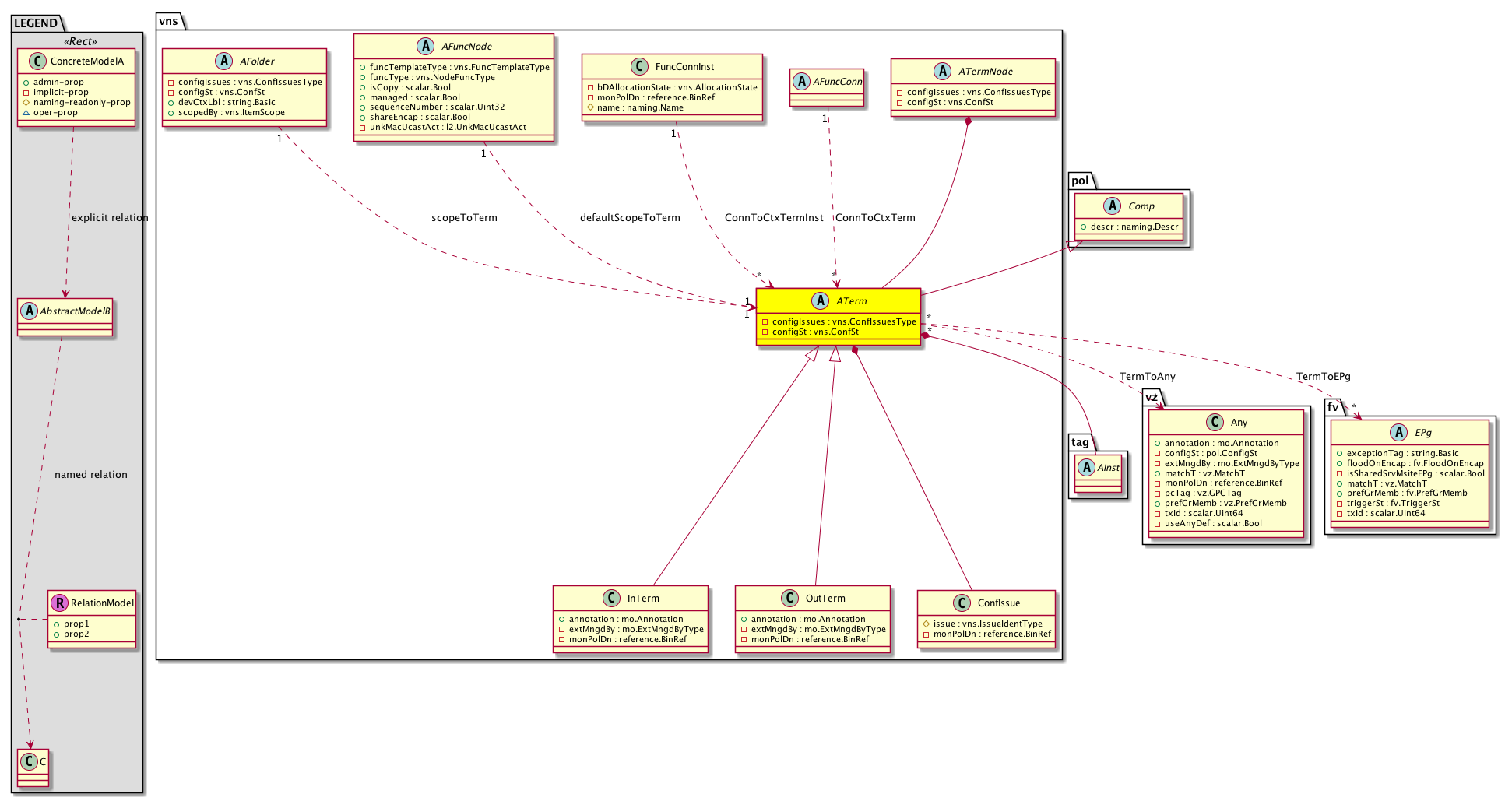Click the abstract icon of AFuncConn
The image size is (1512, 801).
point(801,81)
